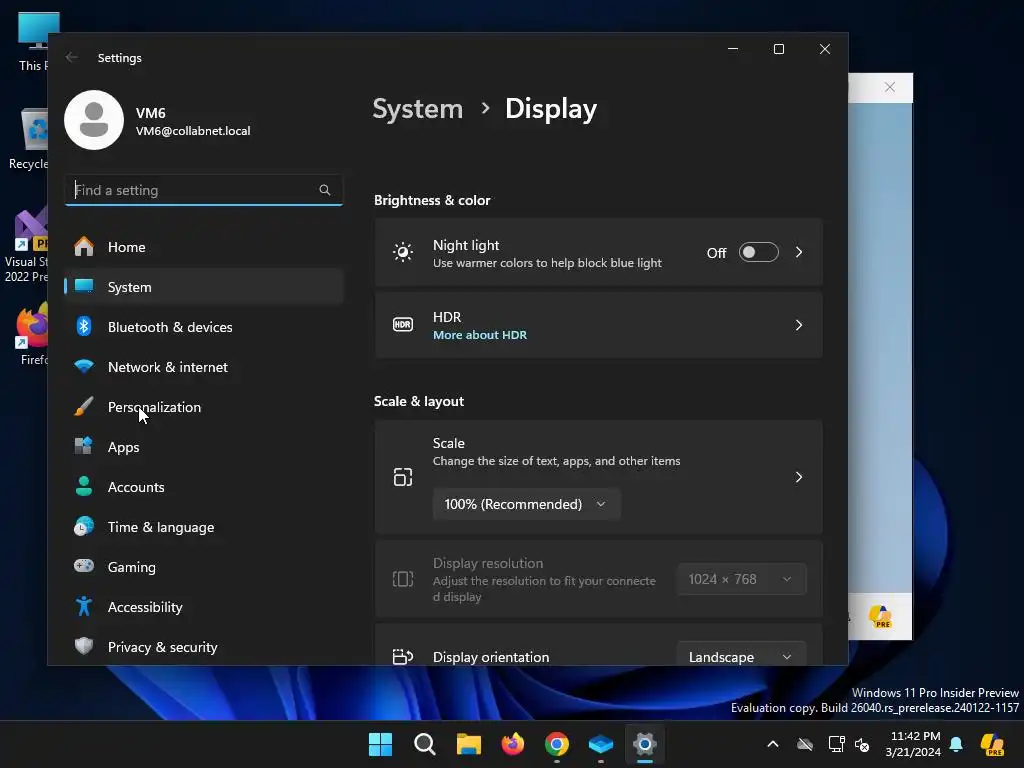
Task: Click the muted volume tray icon
Action: pyautogui.click(x=863, y=744)
